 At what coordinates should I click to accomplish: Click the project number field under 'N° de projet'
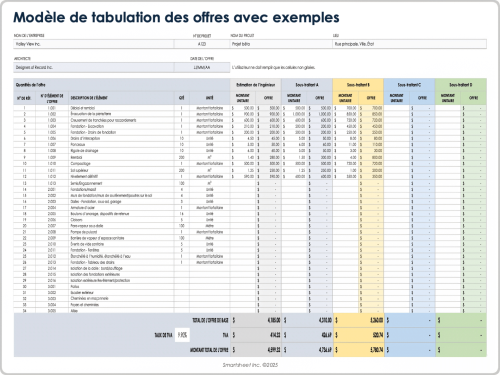(x=202, y=44)
